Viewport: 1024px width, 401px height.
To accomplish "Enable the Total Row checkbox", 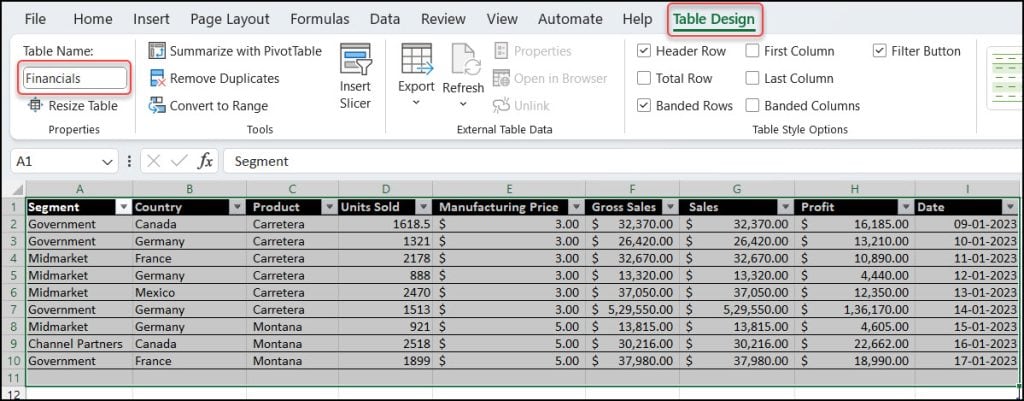I will [644, 78].
